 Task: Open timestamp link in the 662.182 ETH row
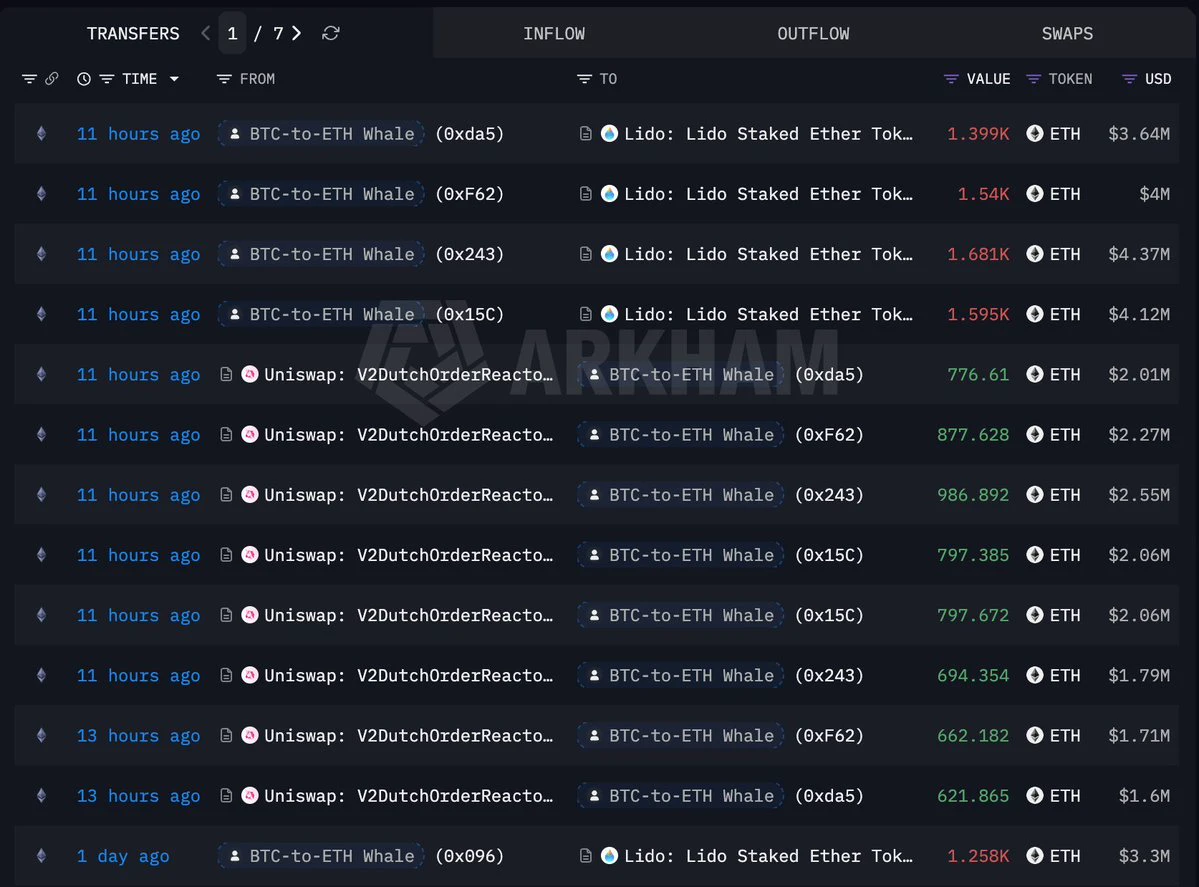pos(138,736)
